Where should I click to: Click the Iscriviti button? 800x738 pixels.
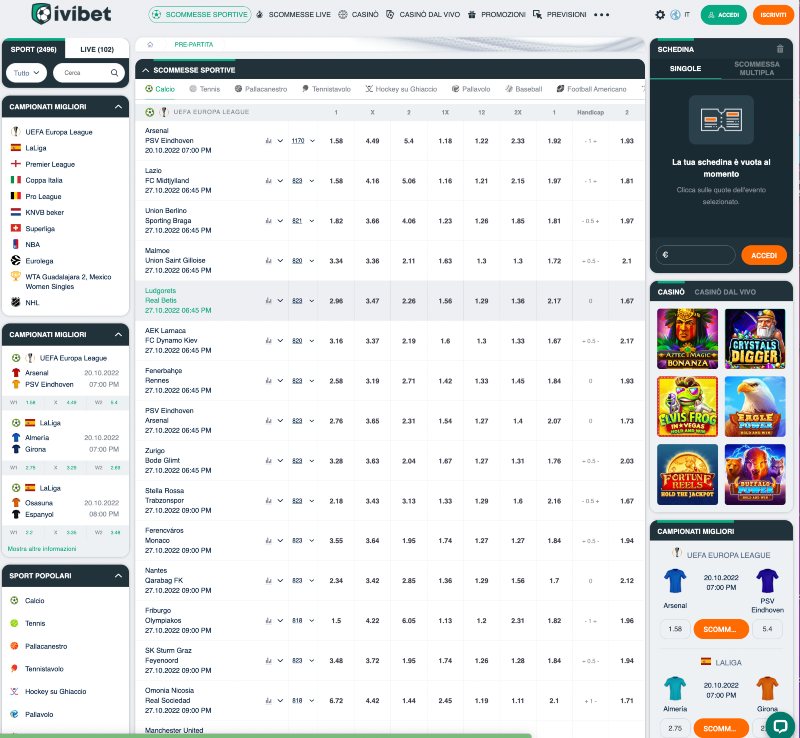tap(773, 15)
